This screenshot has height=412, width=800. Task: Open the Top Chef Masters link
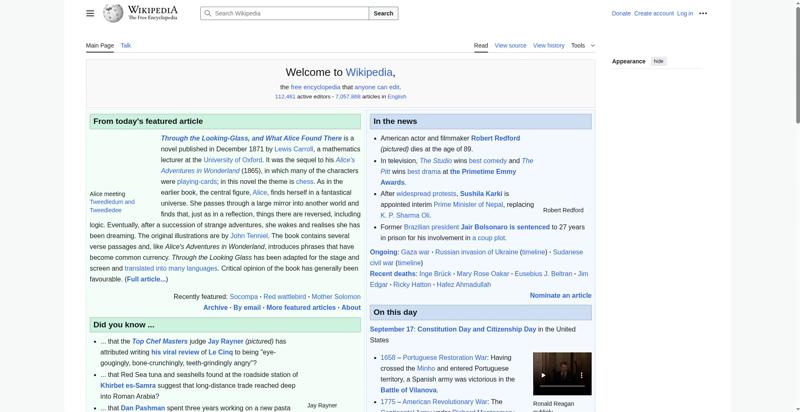click(160, 341)
